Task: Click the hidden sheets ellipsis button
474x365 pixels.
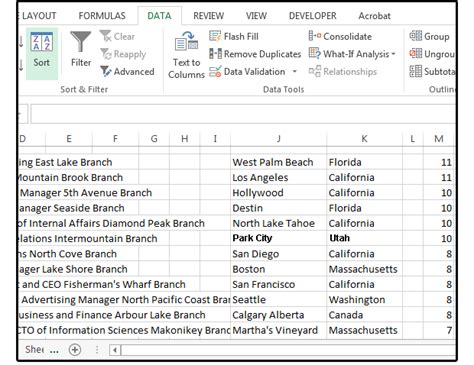Action: pos(54,350)
